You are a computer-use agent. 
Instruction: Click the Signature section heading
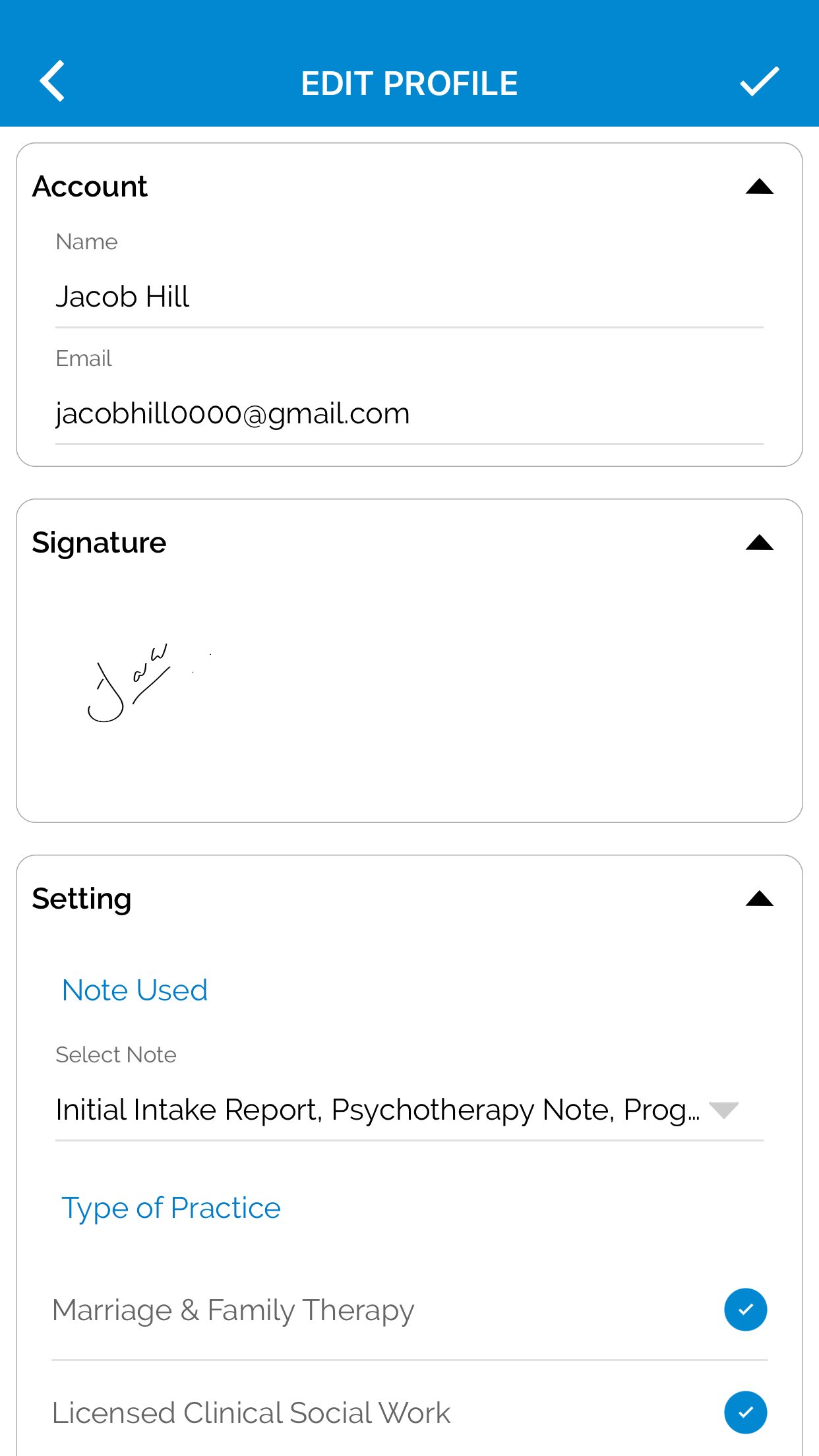coord(99,543)
